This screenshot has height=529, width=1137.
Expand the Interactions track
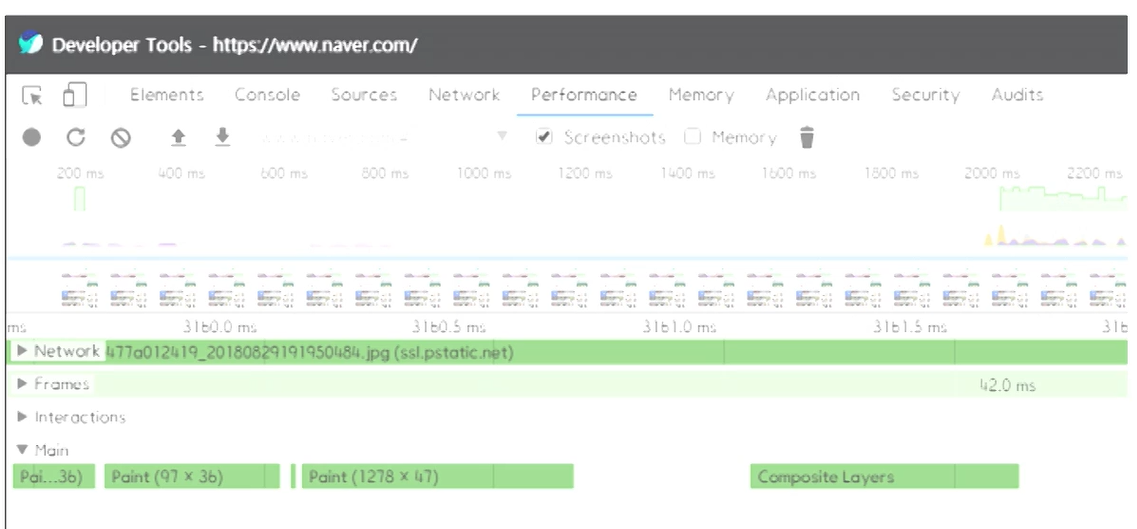pos(22,417)
